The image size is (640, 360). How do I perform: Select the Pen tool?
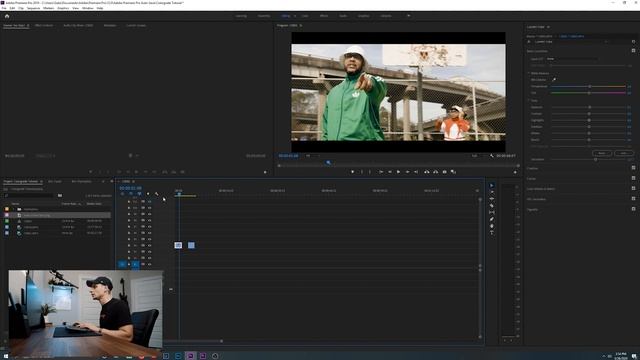pyautogui.click(x=491, y=219)
